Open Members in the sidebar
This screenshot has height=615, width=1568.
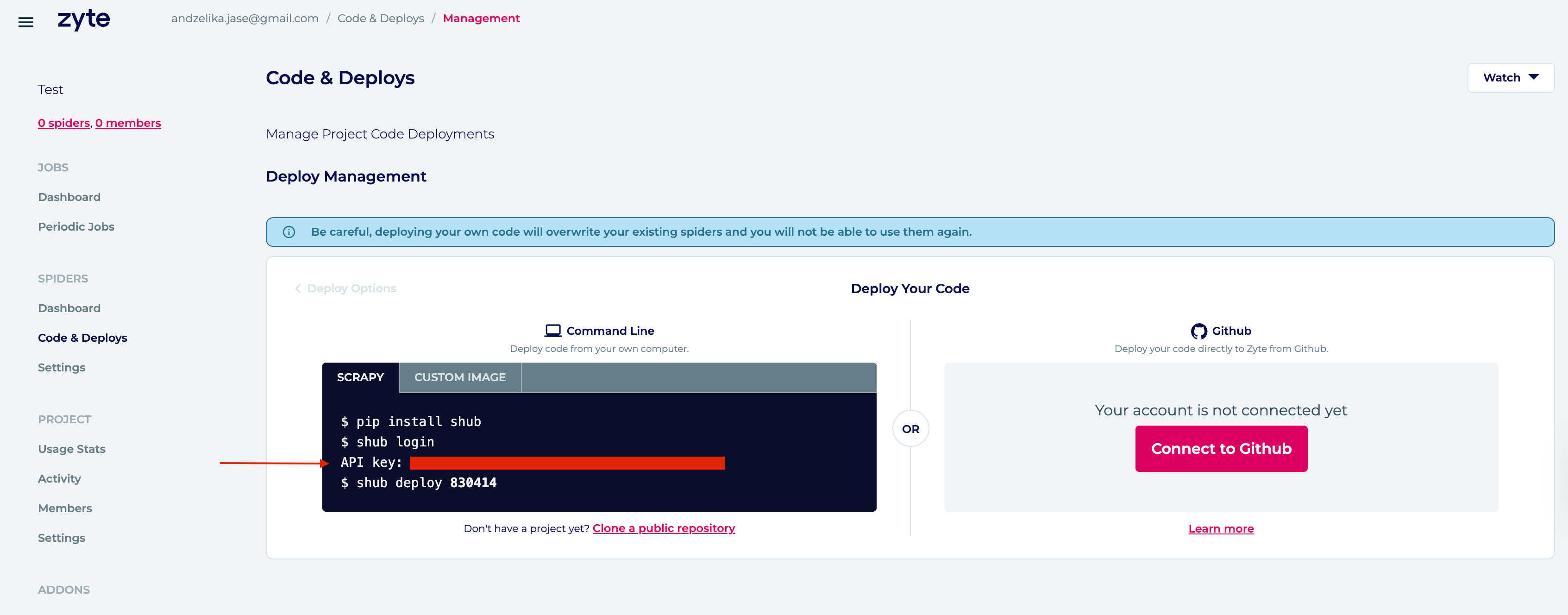64,508
